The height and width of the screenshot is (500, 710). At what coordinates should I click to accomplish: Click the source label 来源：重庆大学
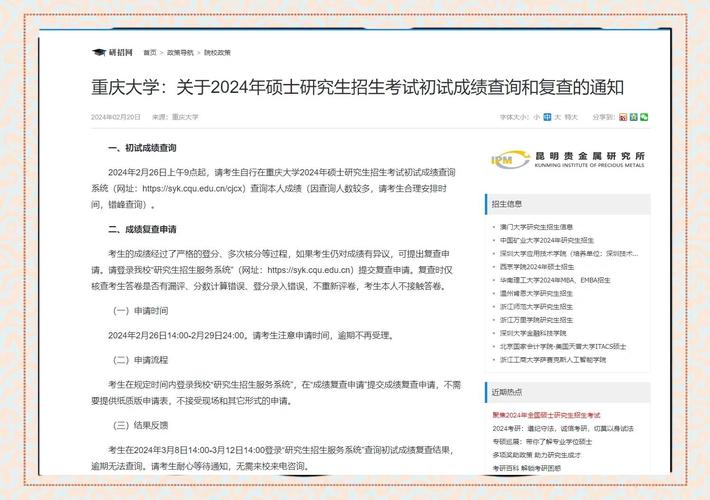[x=175, y=117]
